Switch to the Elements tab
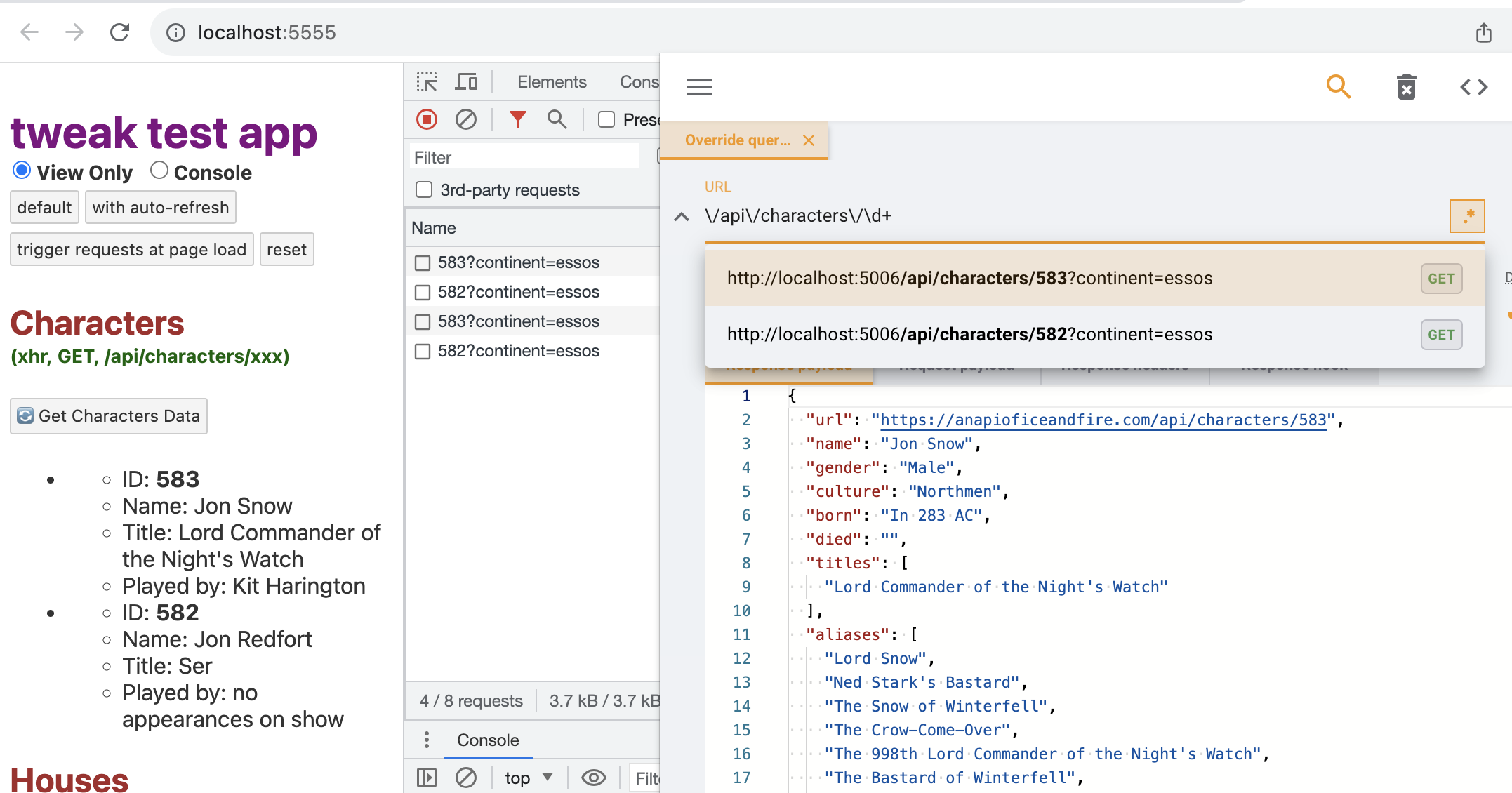1512x793 pixels. tap(551, 82)
